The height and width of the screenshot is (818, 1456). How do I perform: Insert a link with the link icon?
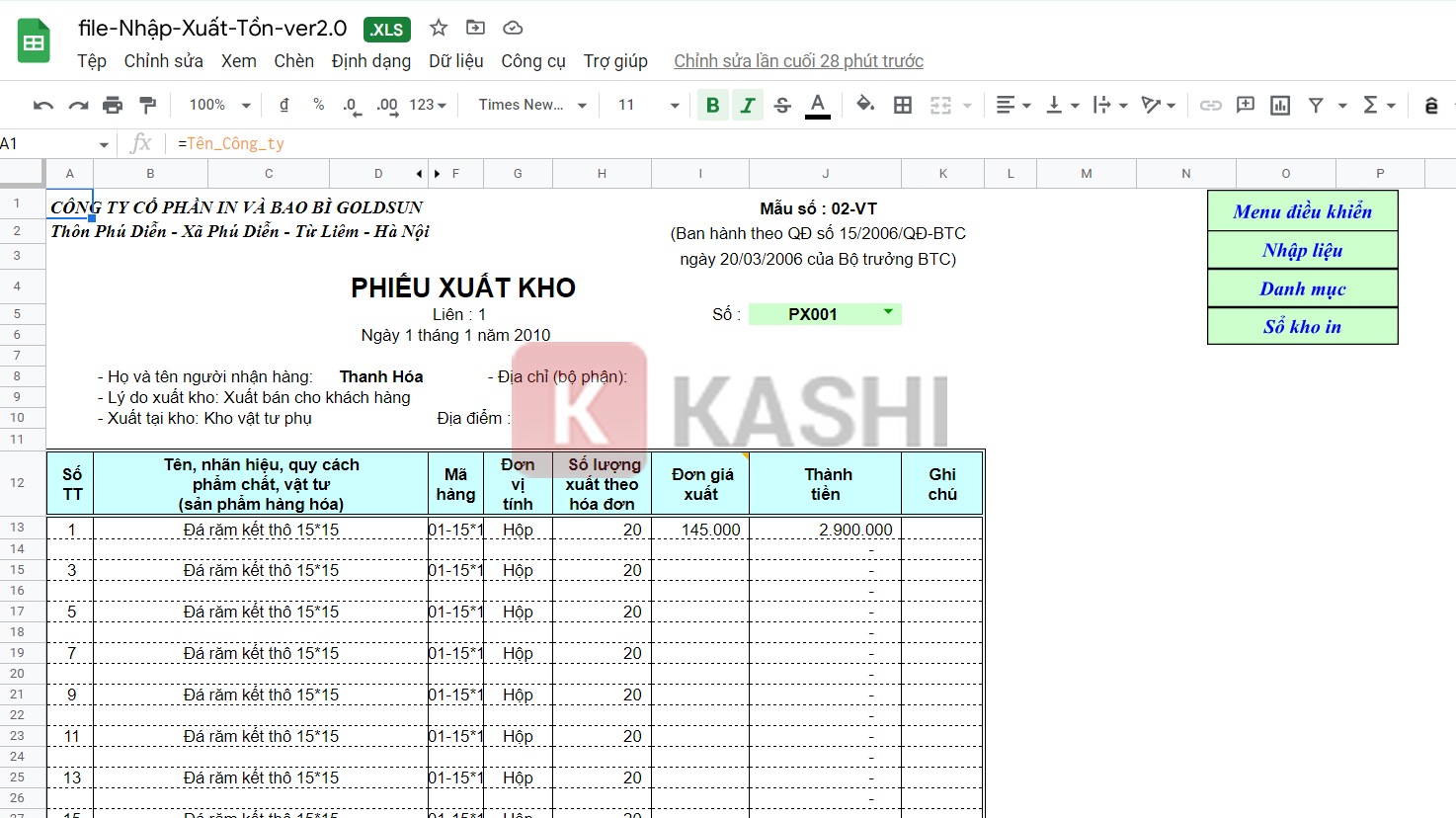click(1210, 104)
